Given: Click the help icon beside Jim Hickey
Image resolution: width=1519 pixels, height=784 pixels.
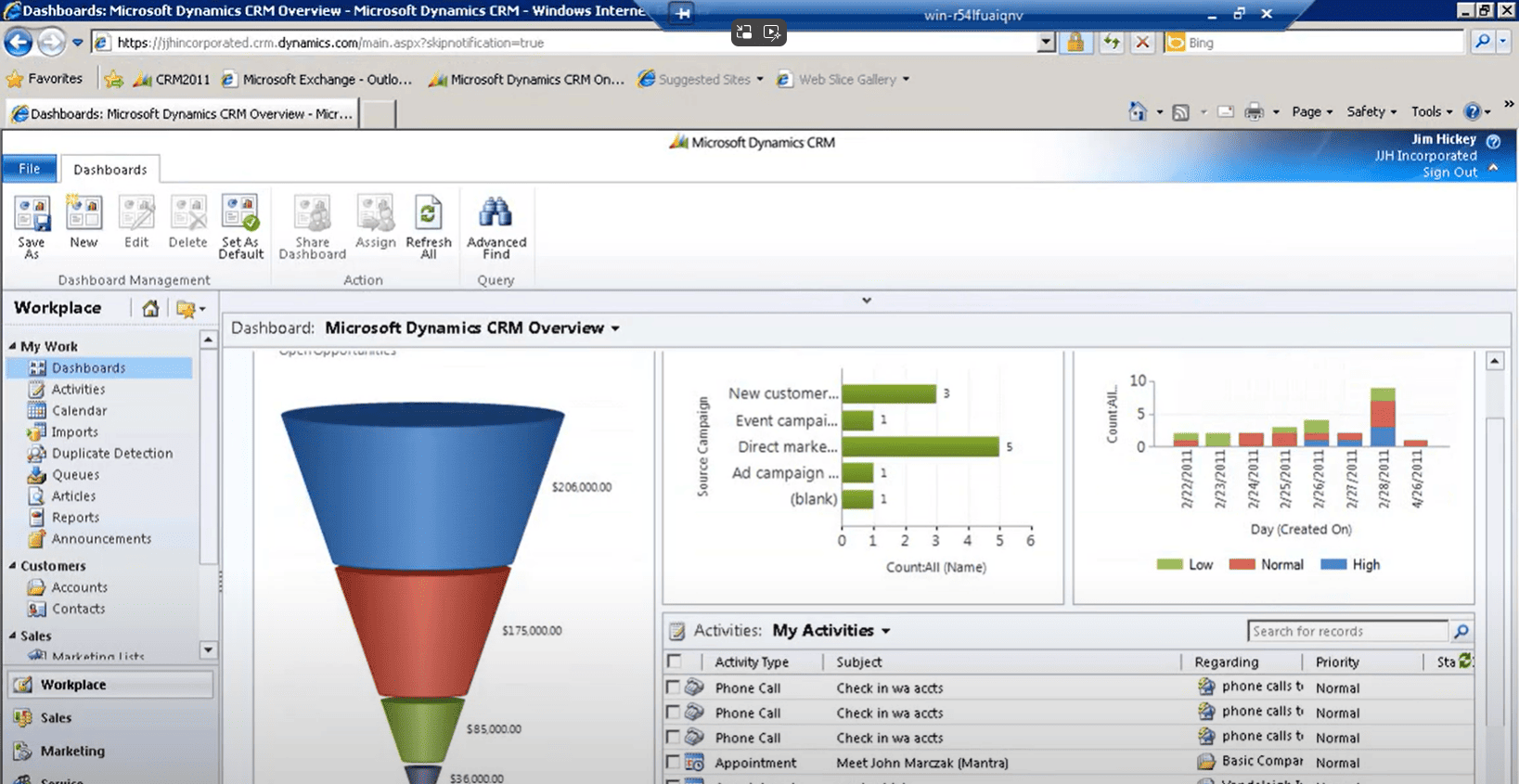Looking at the screenshot, I should (1493, 141).
